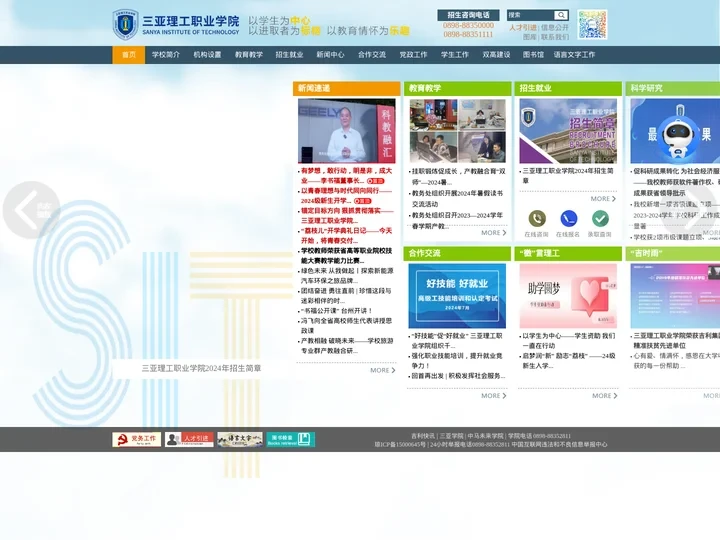Open the 人才引进 footer banner
Viewport: 720px width, 540px height.
189,439
